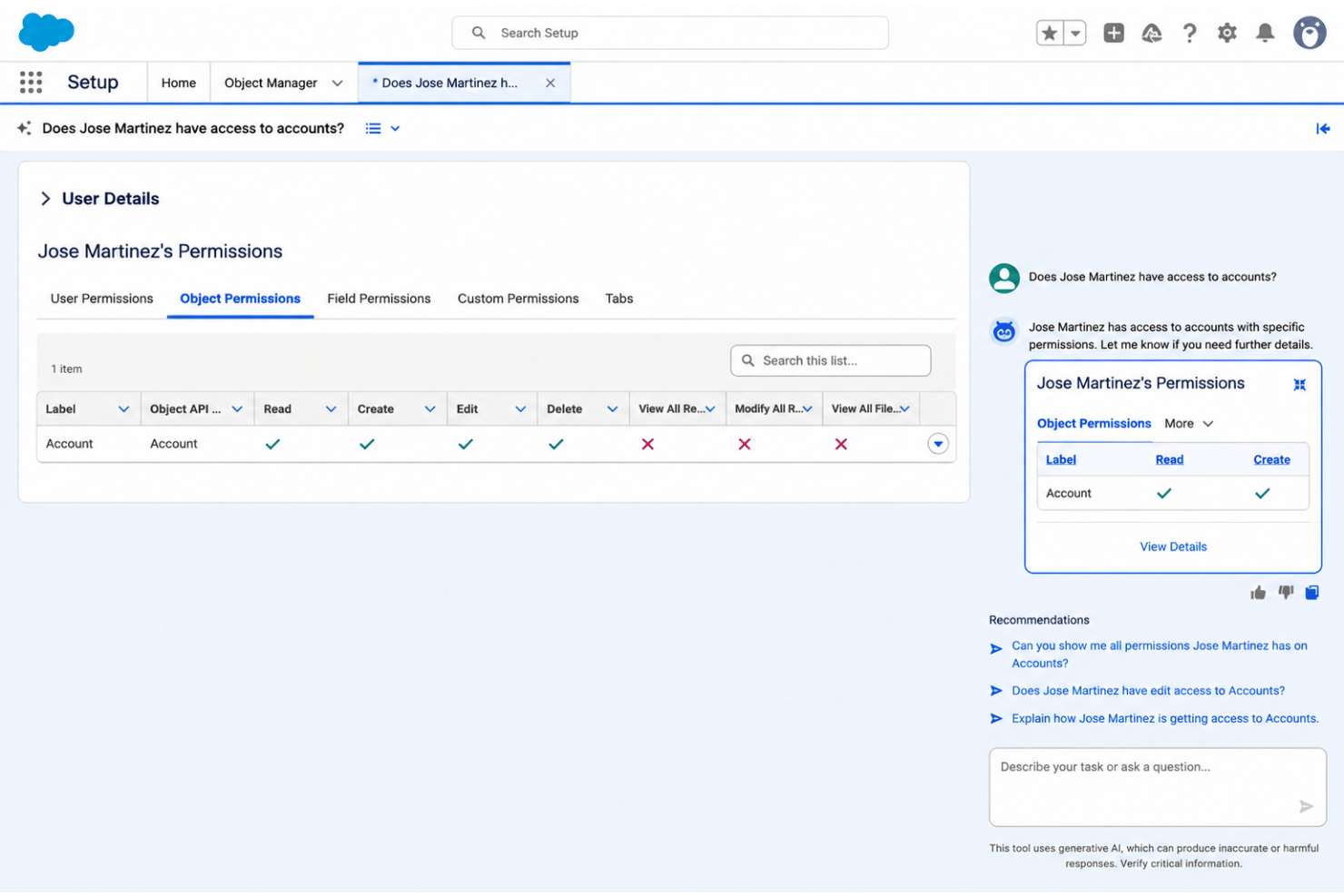Viewport: 1344px width, 896px height.
Task: Click the Account label cell in main table
Action: tap(70, 444)
